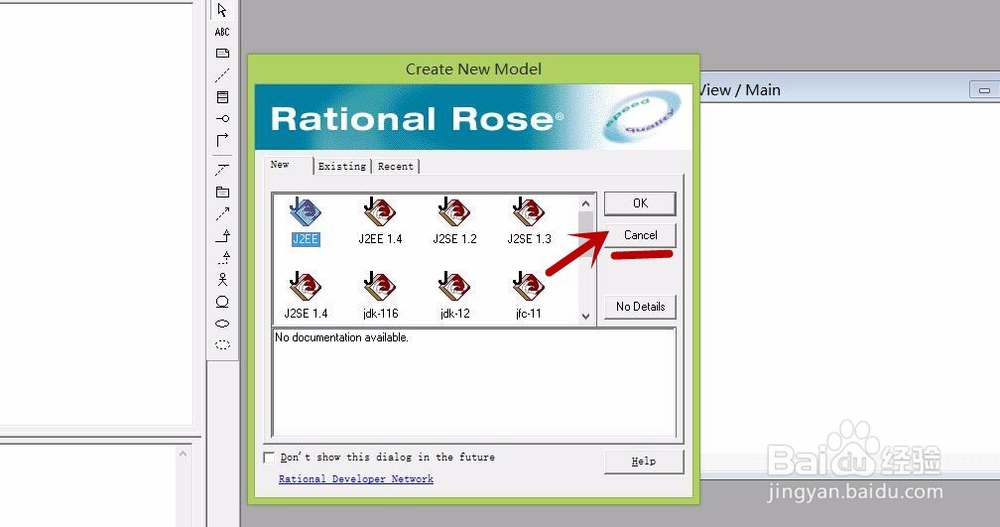
Task: Pick the Generalization arrow tool
Action: [x=222, y=236]
